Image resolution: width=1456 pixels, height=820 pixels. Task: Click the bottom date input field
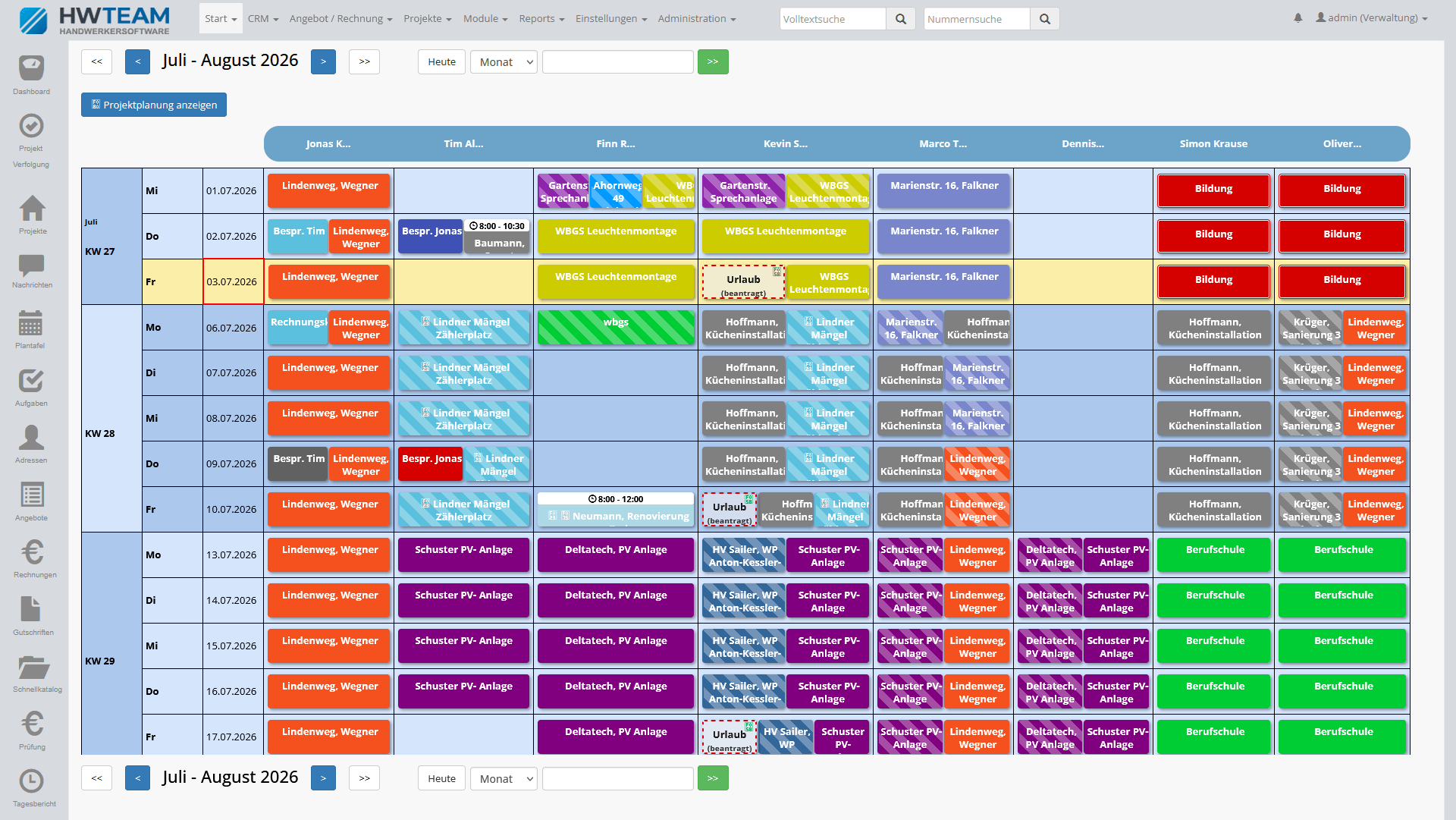coord(618,778)
